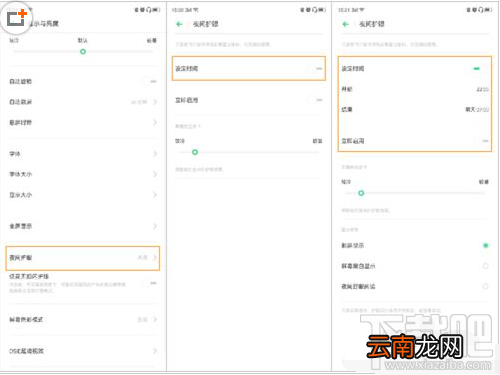Open OSIE超清视效 settings chevron
Viewport: 500px width, 375px height.
click(x=155, y=351)
